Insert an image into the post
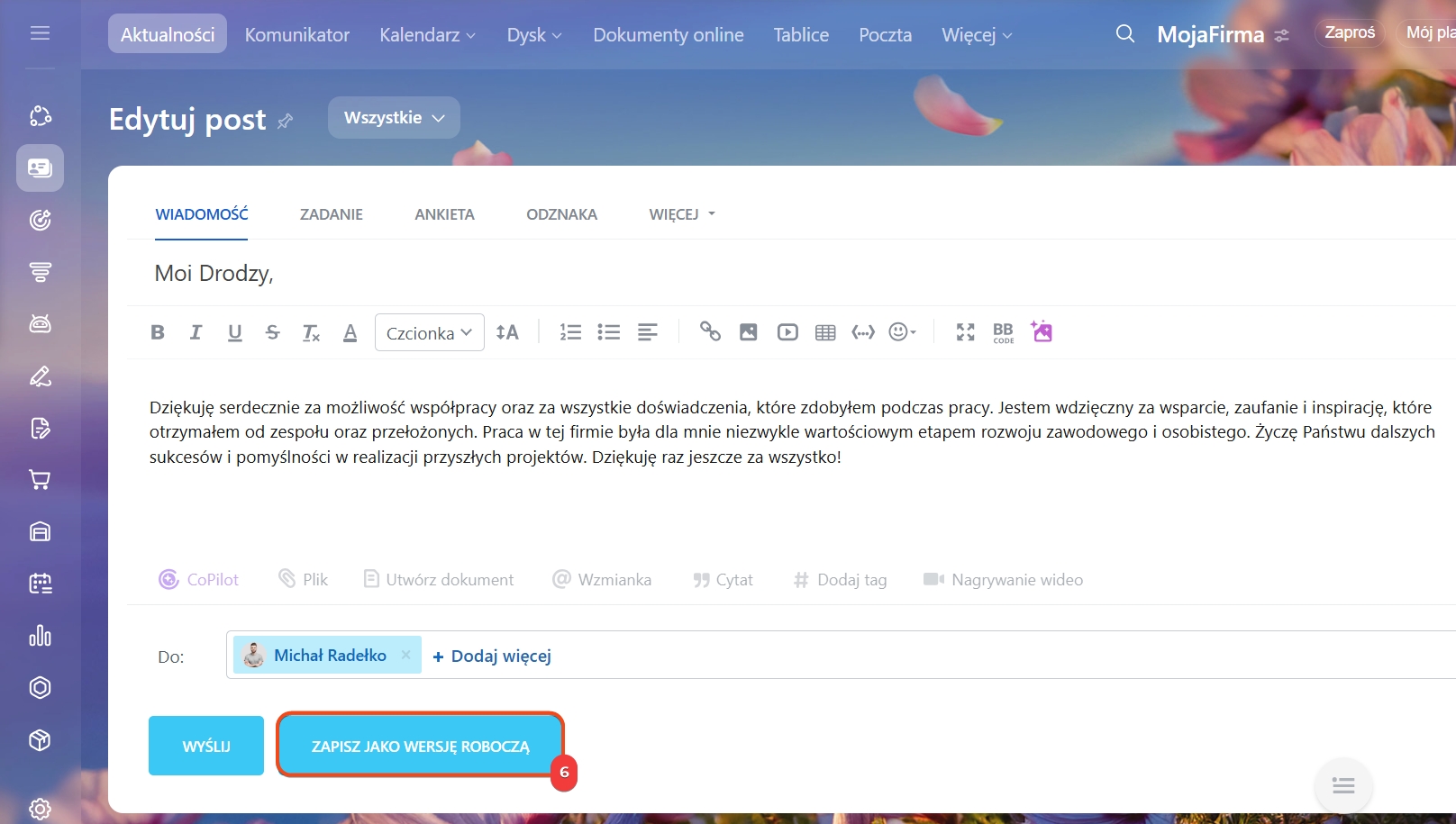The width and height of the screenshot is (1456, 824). click(748, 332)
